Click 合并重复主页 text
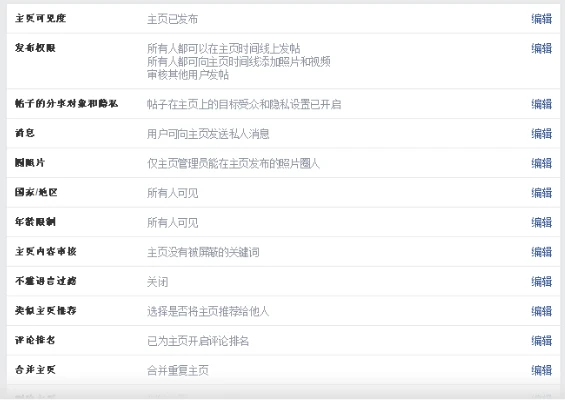Viewport: 565px width, 400px height. tap(178, 370)
